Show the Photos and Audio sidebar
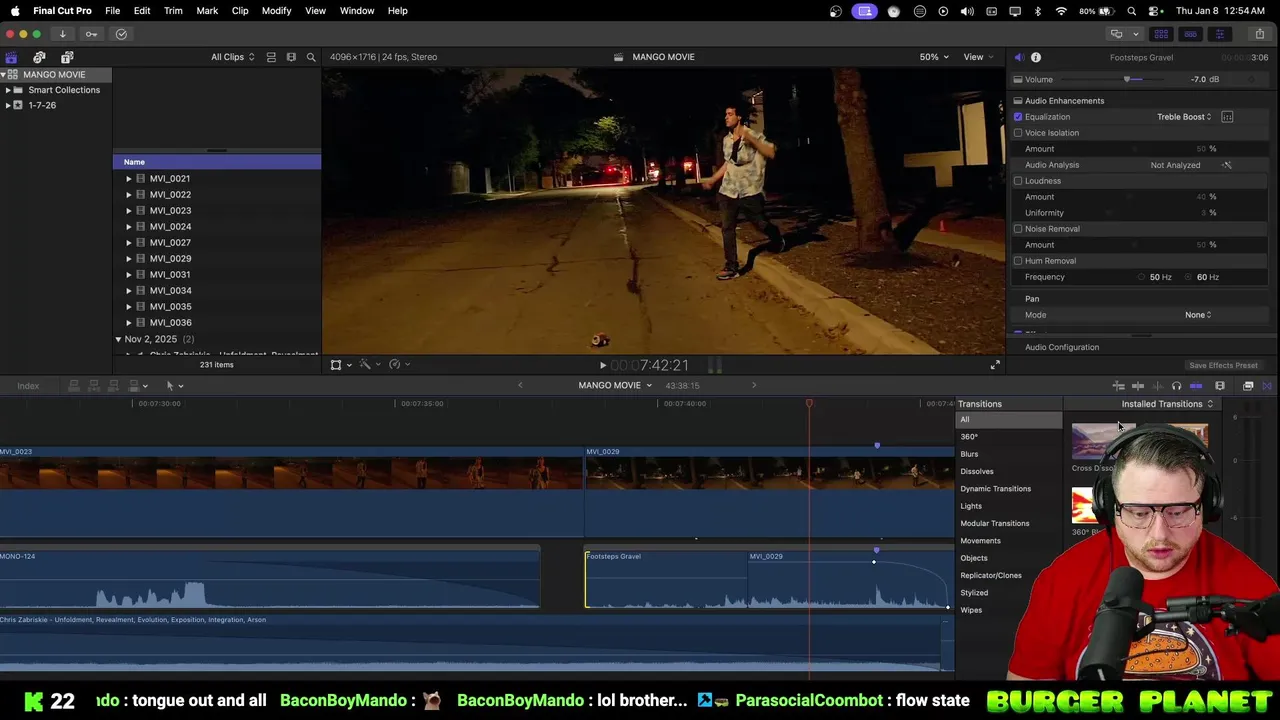1280x720 pixels. [39, 57]
